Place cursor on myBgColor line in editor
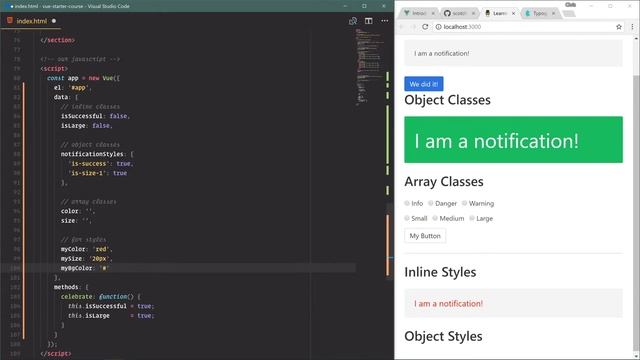The width and height of the screenshot is (640, 360). coord(86,268)
